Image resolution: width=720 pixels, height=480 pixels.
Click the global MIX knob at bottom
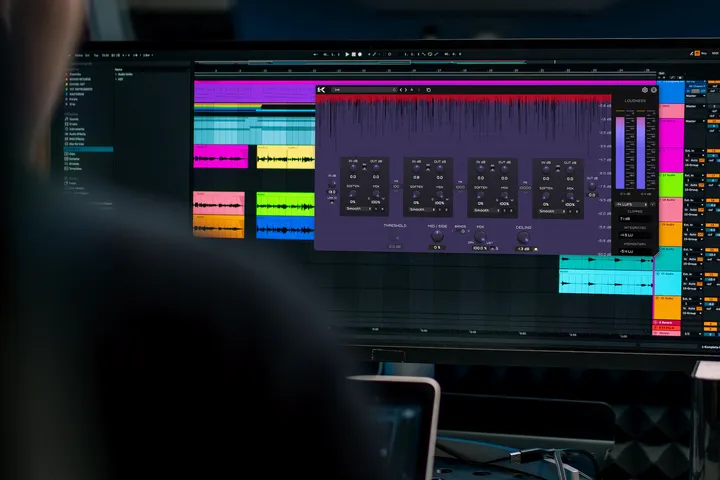(x=480, y=237)
